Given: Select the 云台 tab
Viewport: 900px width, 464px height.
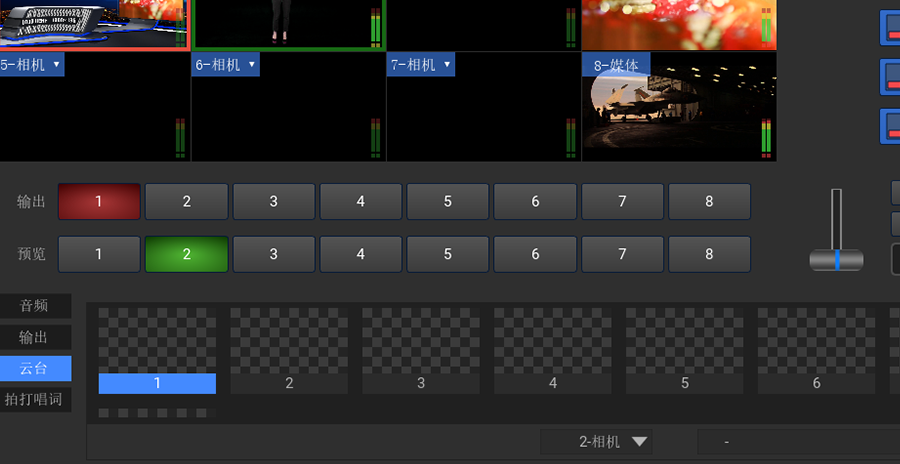Looking at the screenshot, I should pyautogui.click(x=35, y=368).
